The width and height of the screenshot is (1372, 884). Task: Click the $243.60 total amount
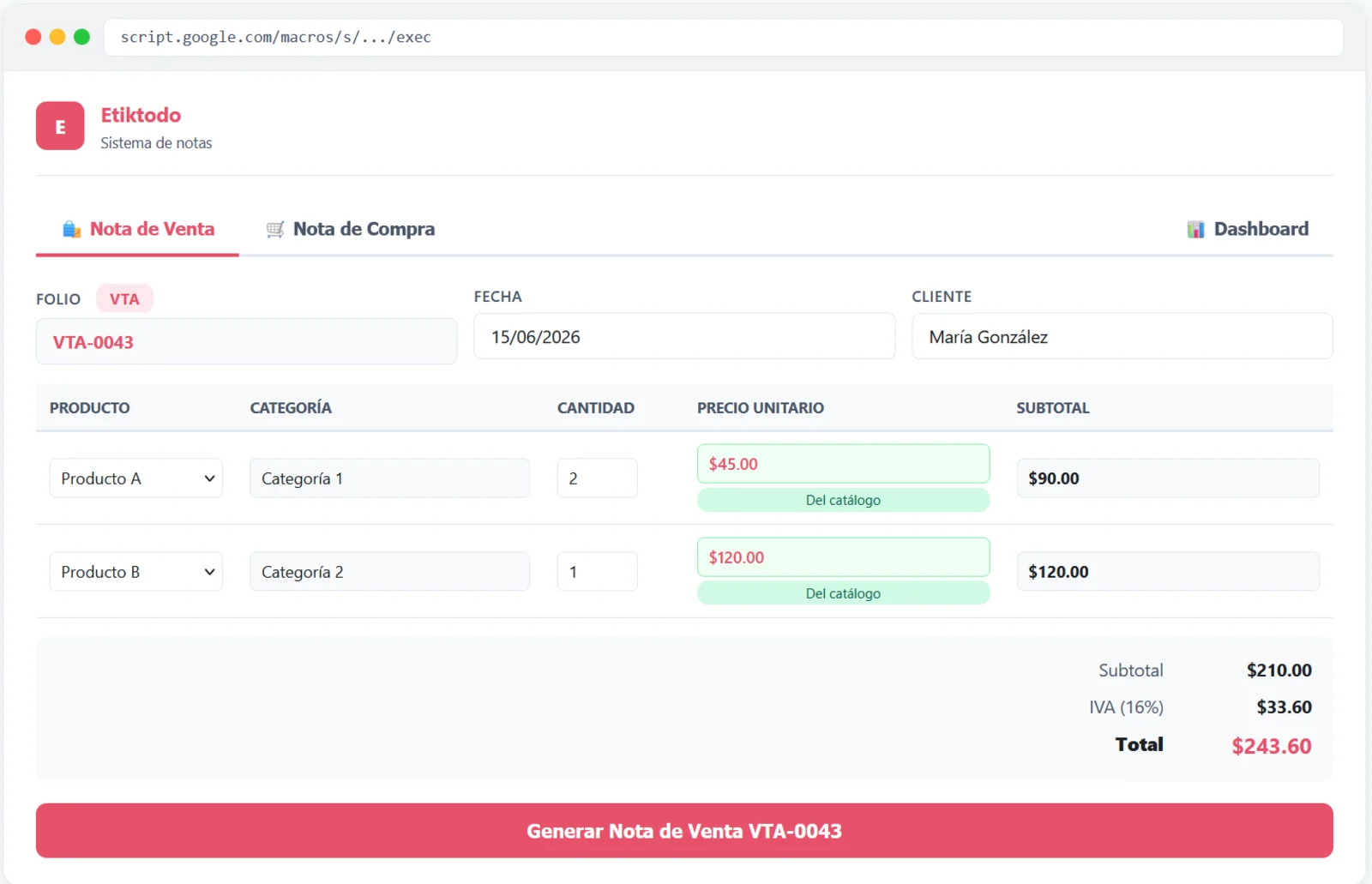point(1272,746)
